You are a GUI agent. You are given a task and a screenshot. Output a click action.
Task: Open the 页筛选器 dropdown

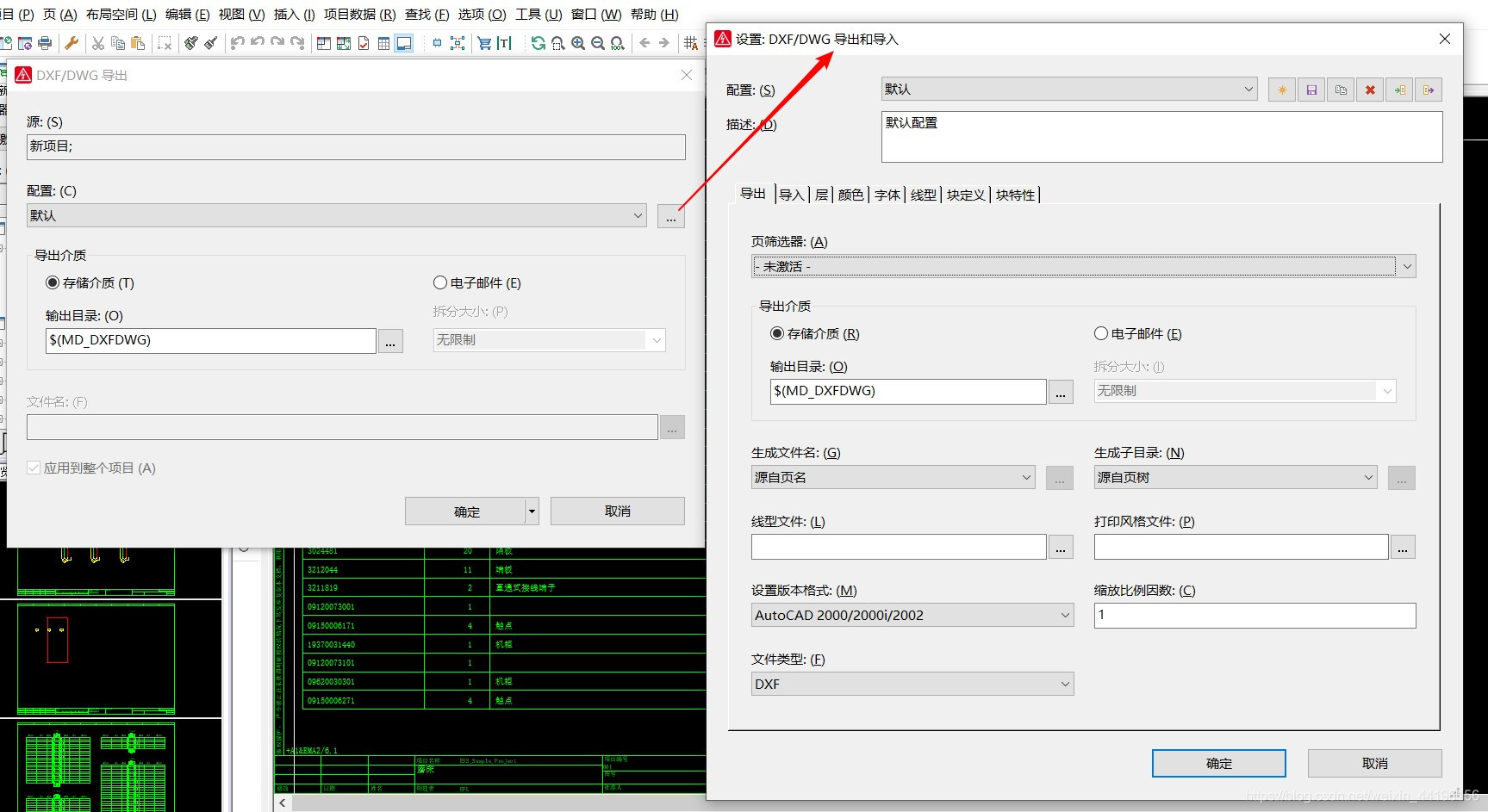pos(1082,266)
